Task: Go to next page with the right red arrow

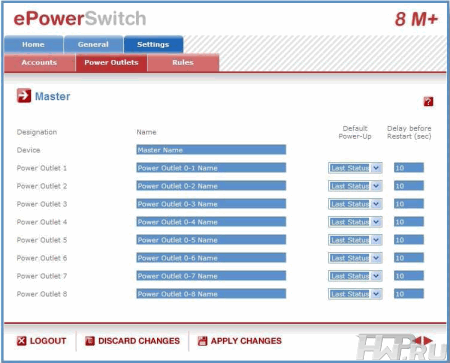Action: (x=428, y=340)
